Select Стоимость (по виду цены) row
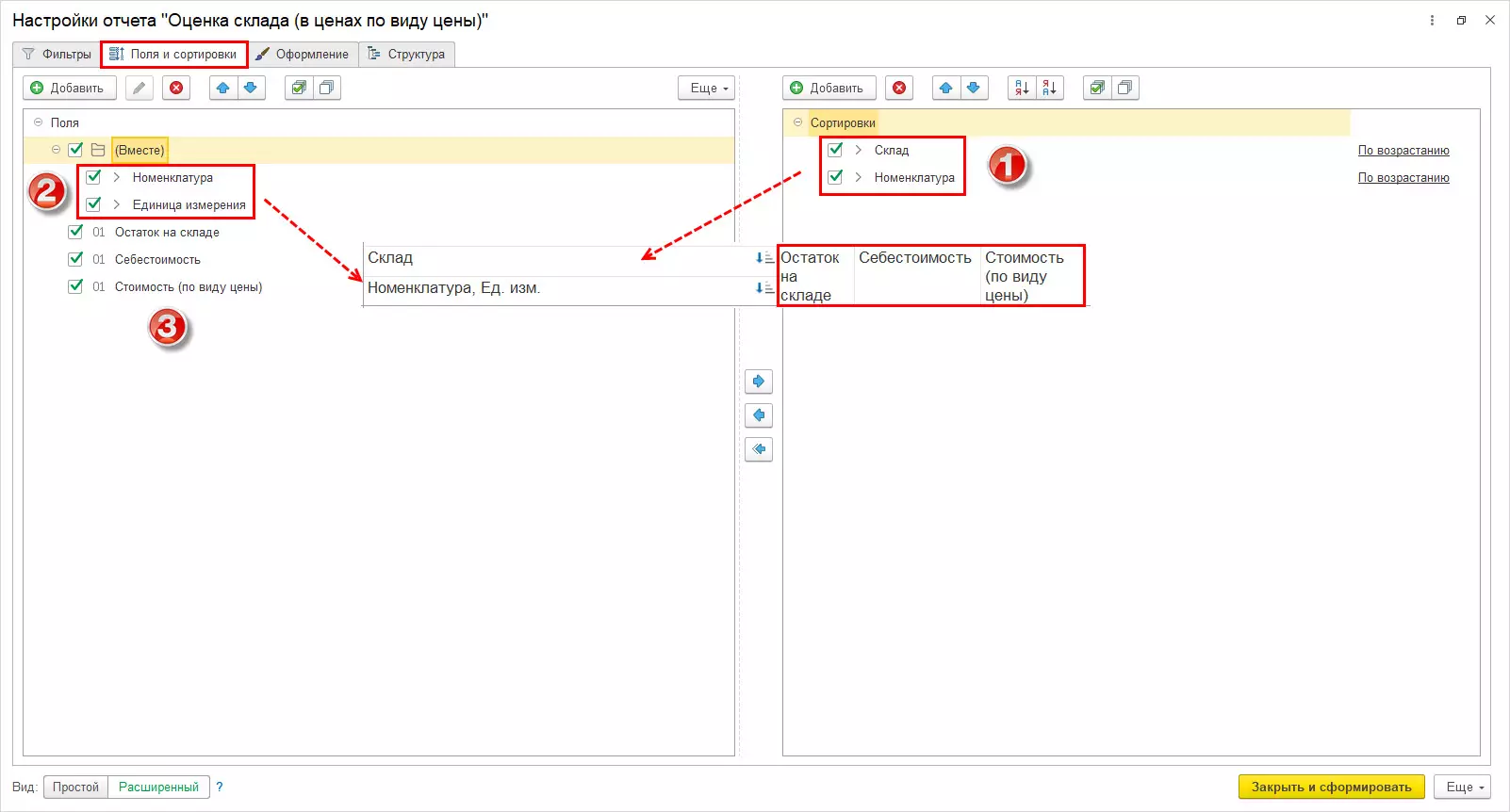 point(379,286)
